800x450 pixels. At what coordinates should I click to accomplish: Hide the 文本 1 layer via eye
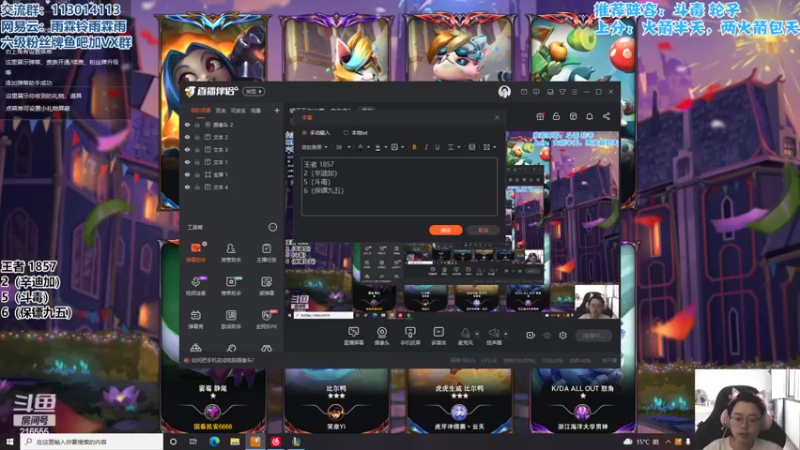(x=187, y=162)
